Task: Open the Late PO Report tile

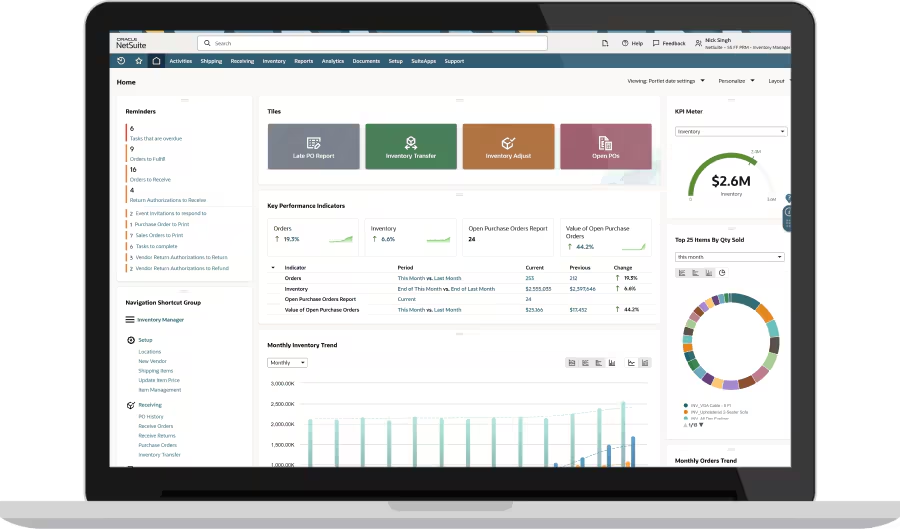Action: tap(313, 147)
